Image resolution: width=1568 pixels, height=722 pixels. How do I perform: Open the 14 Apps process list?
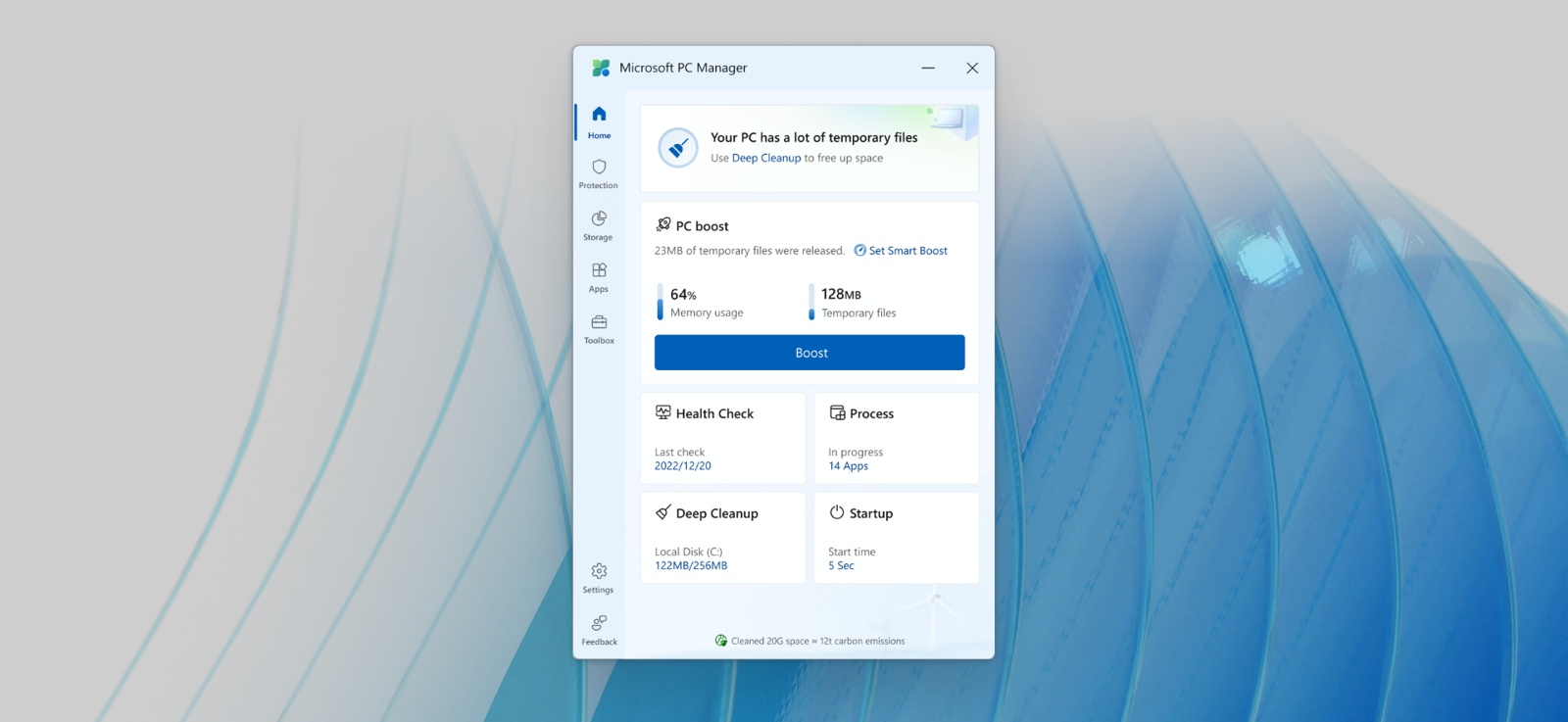click(849, 466)
